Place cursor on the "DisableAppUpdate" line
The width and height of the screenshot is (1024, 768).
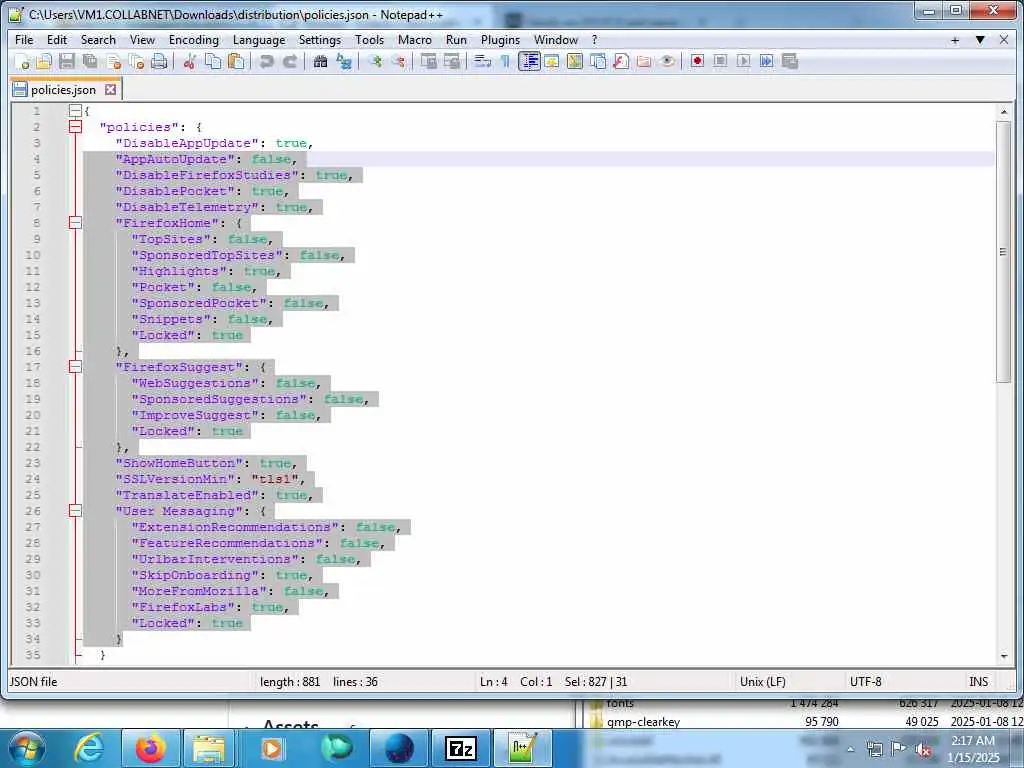click(214, 143)
